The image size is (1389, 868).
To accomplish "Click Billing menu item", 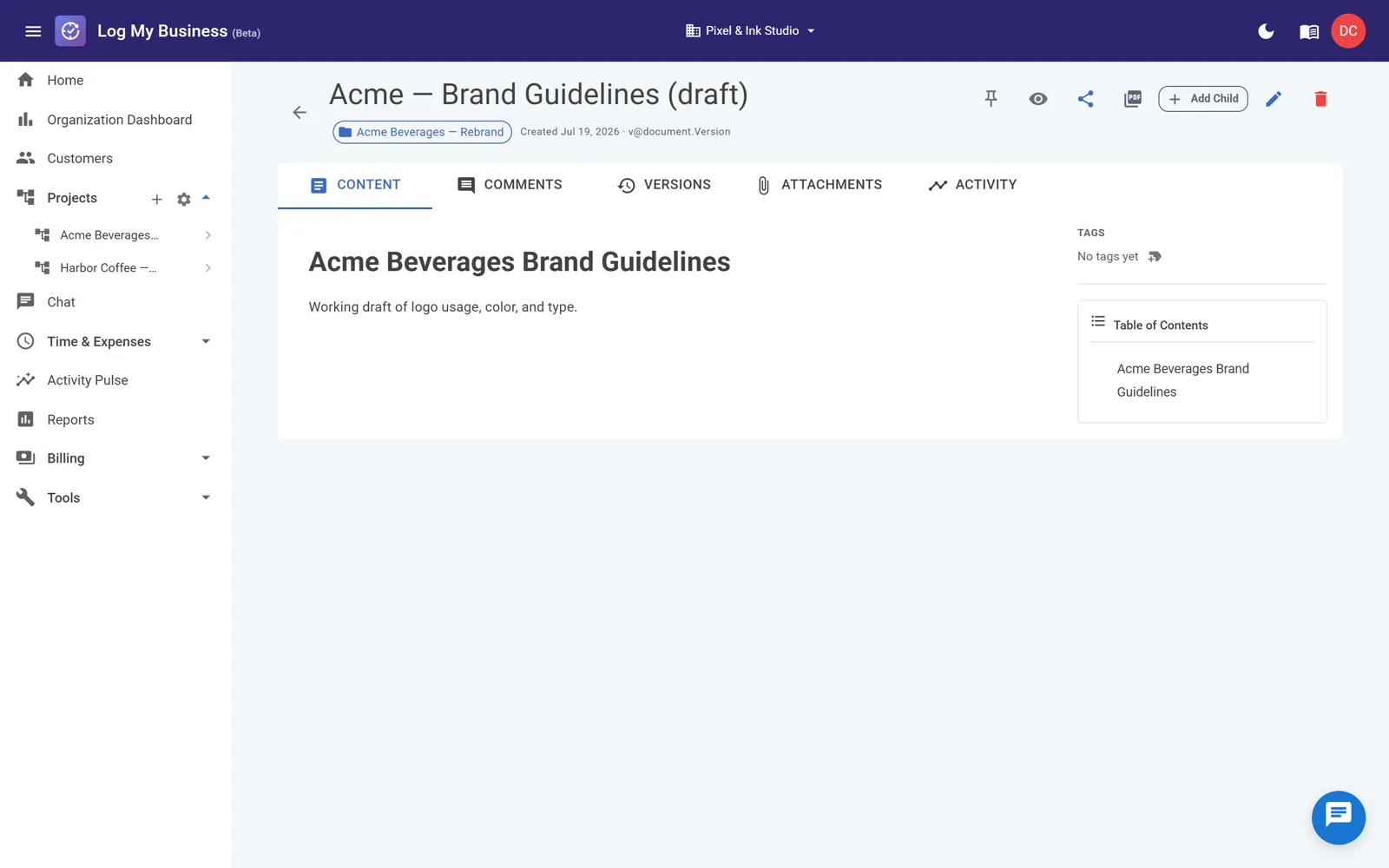I will (66, 458).
